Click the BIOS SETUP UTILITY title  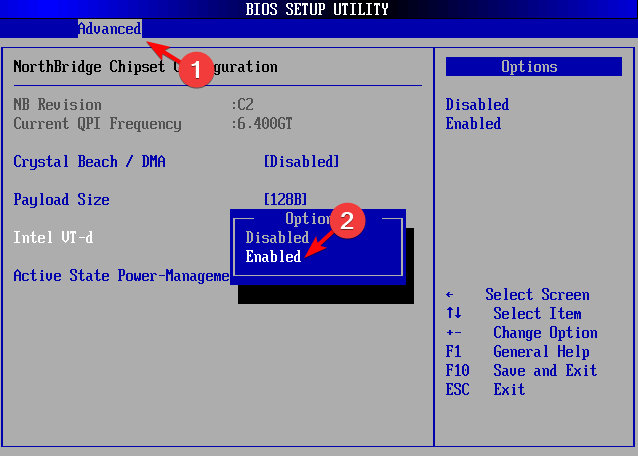(x=317, y=9)
